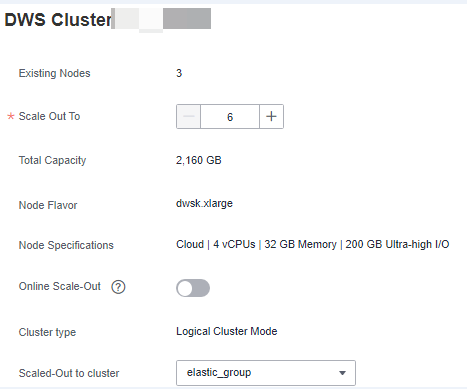This screenshot has height=389, width=467.
Task: Click the 2,160 GB total capacity value
Action: [x=199, y=160]
